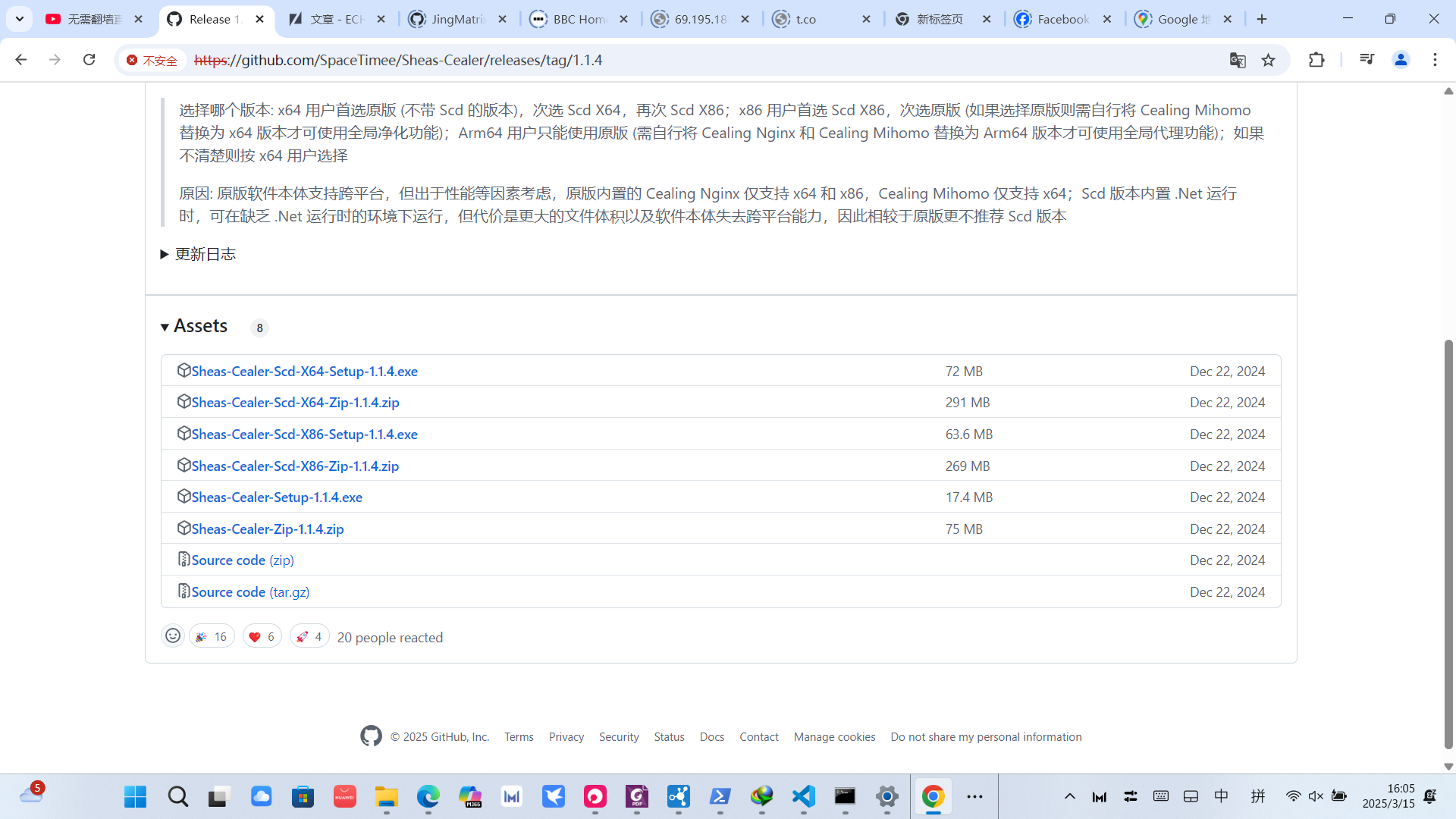Click the not secure warning badge
Viewport: 1456px width, 819px height.
click(x=152, y=60)
